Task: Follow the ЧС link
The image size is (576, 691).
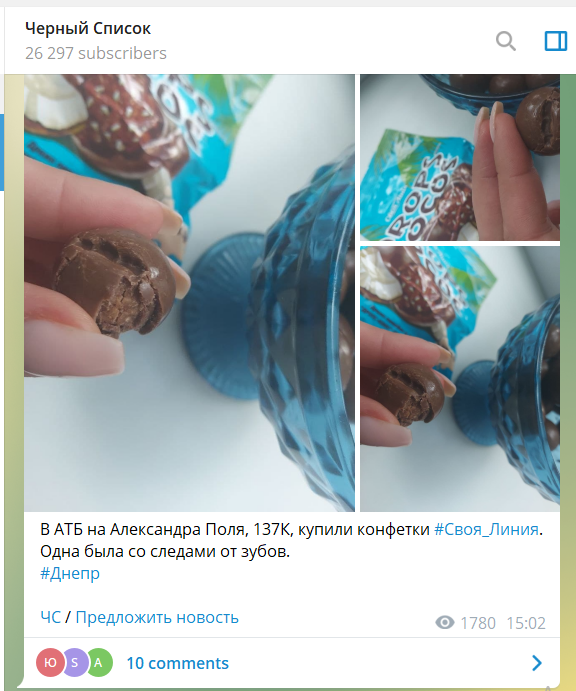Action: coord(50,617)
